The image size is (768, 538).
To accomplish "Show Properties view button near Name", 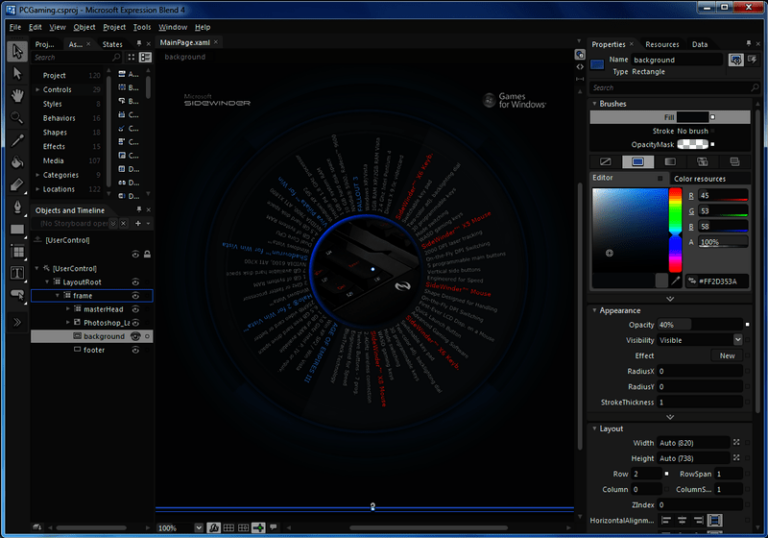I will pos(736,60).
